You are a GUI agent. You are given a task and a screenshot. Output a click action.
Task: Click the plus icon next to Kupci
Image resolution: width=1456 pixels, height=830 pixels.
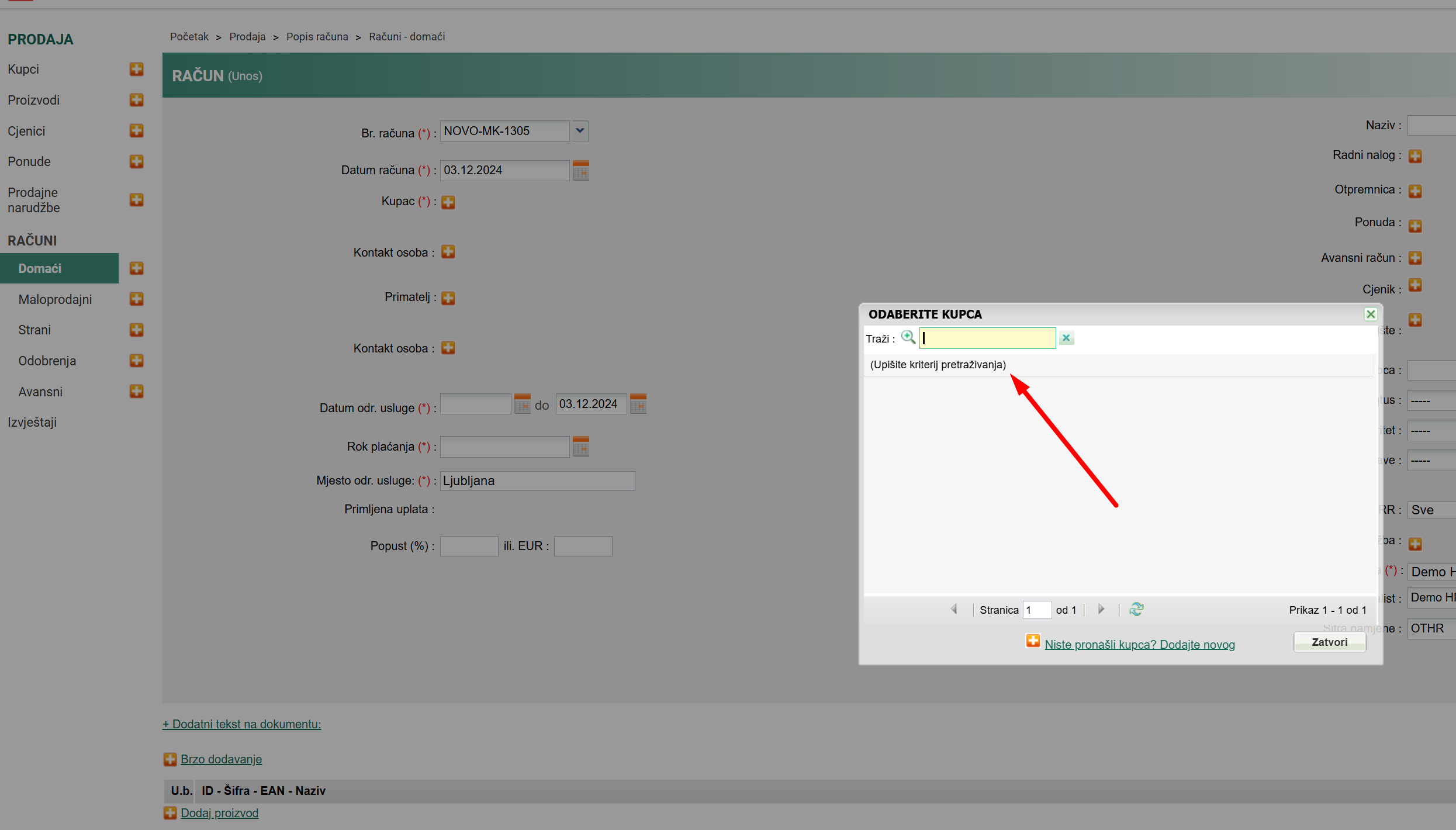(137, 69)
